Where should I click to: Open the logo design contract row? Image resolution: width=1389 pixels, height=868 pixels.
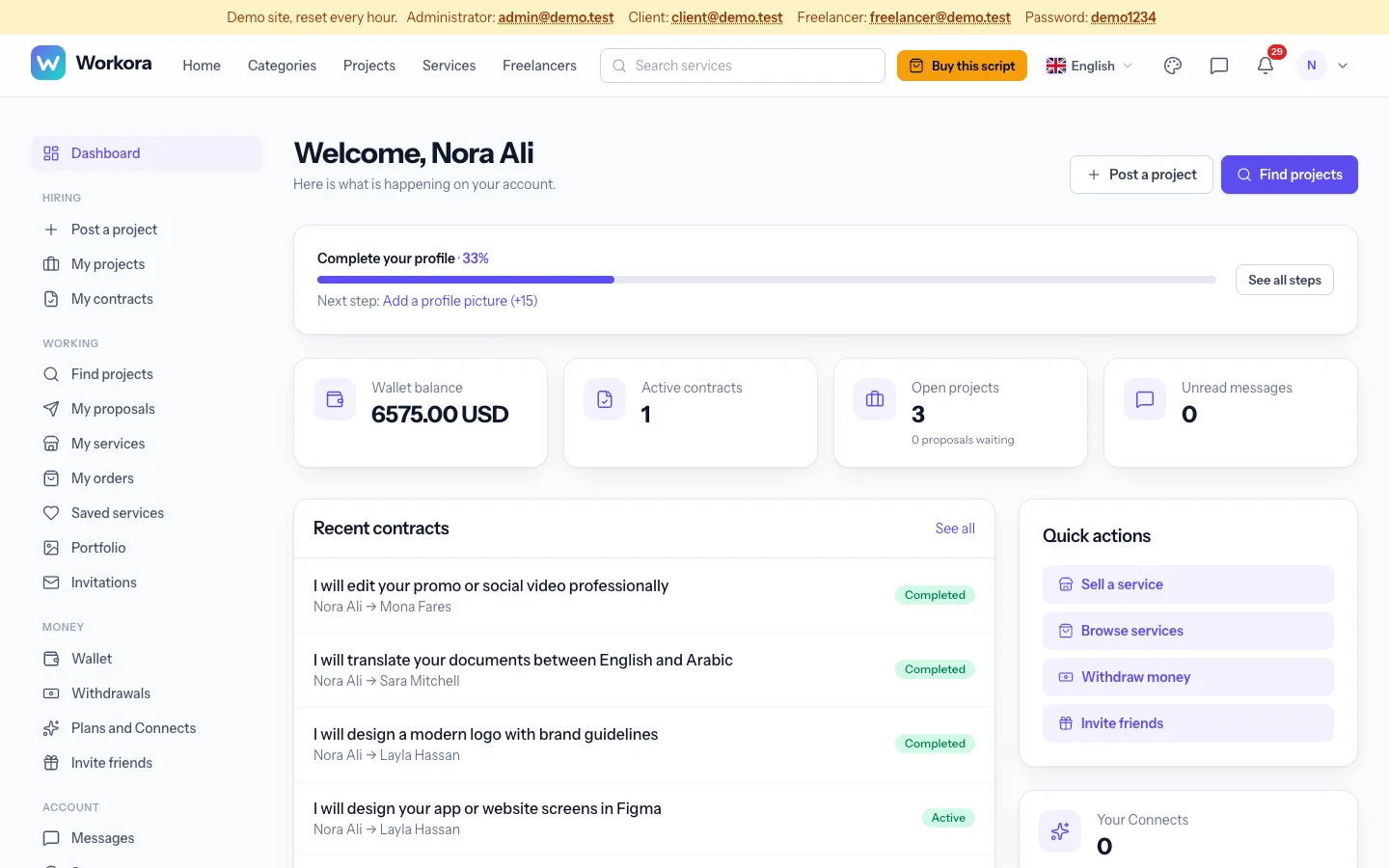click(644, 744)
